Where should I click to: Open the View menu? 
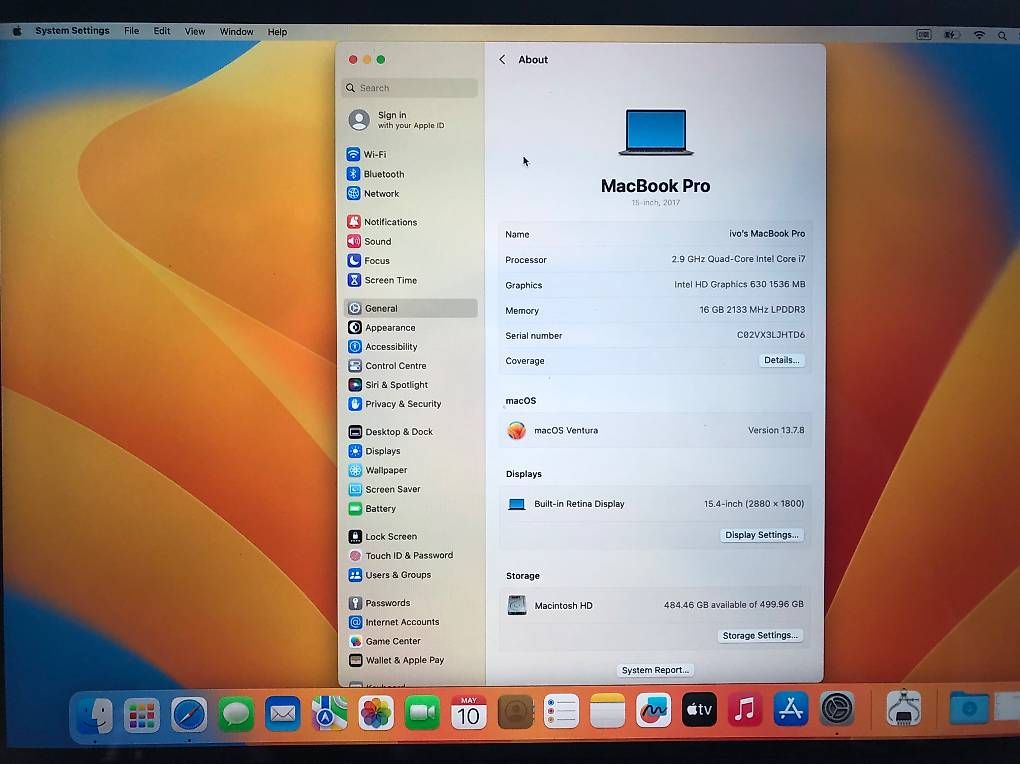[x=195, y=31]
